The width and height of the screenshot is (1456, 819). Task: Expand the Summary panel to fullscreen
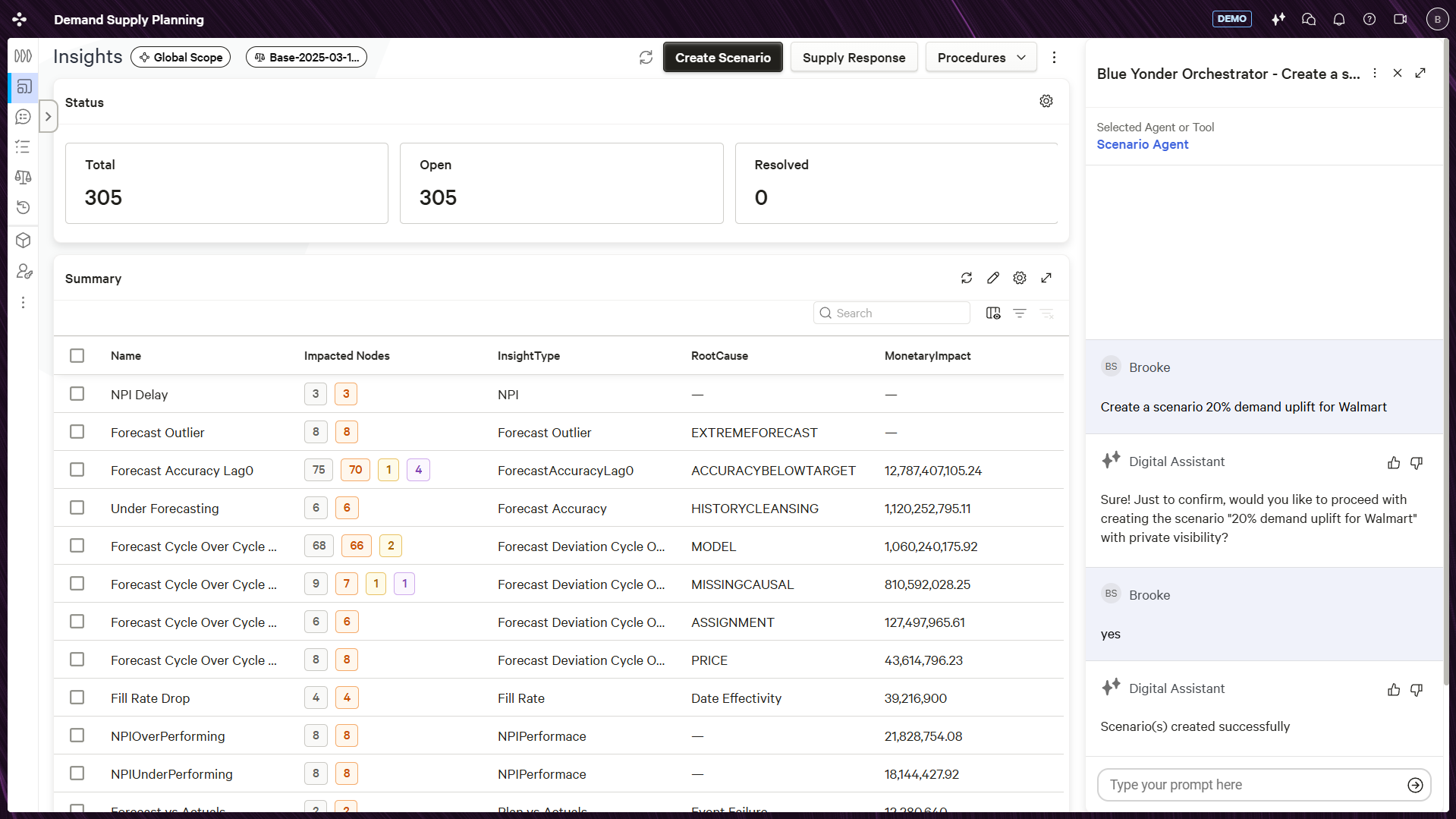(1046, 278)
